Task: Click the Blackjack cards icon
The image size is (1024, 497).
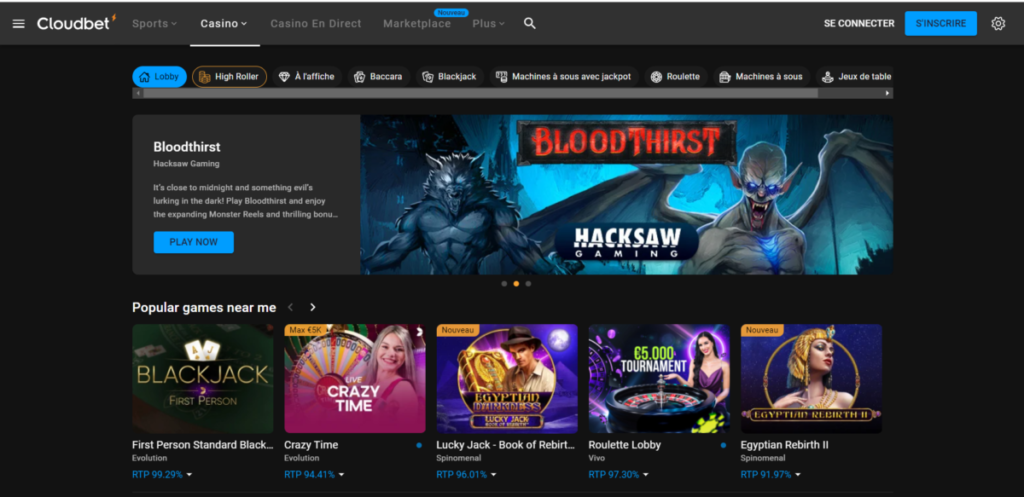Action: point(428,77)
